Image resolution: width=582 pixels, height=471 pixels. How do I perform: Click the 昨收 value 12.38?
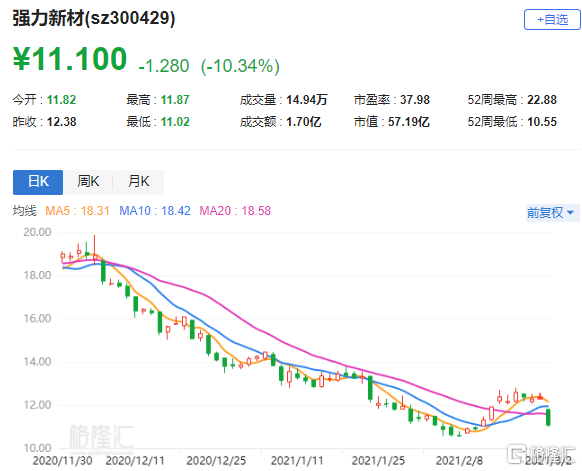(61, 122)
